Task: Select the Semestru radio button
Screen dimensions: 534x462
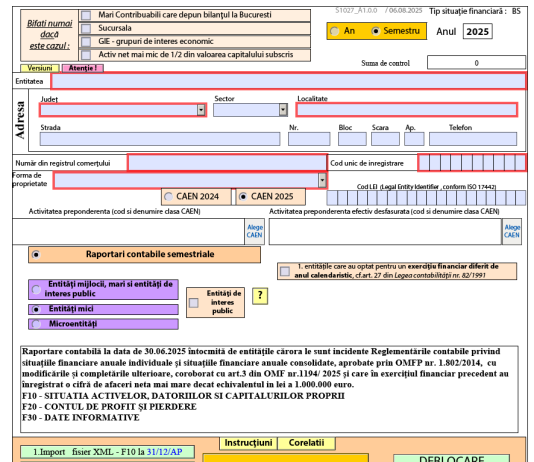Action: pyautogui.click(x=376, y=31)
